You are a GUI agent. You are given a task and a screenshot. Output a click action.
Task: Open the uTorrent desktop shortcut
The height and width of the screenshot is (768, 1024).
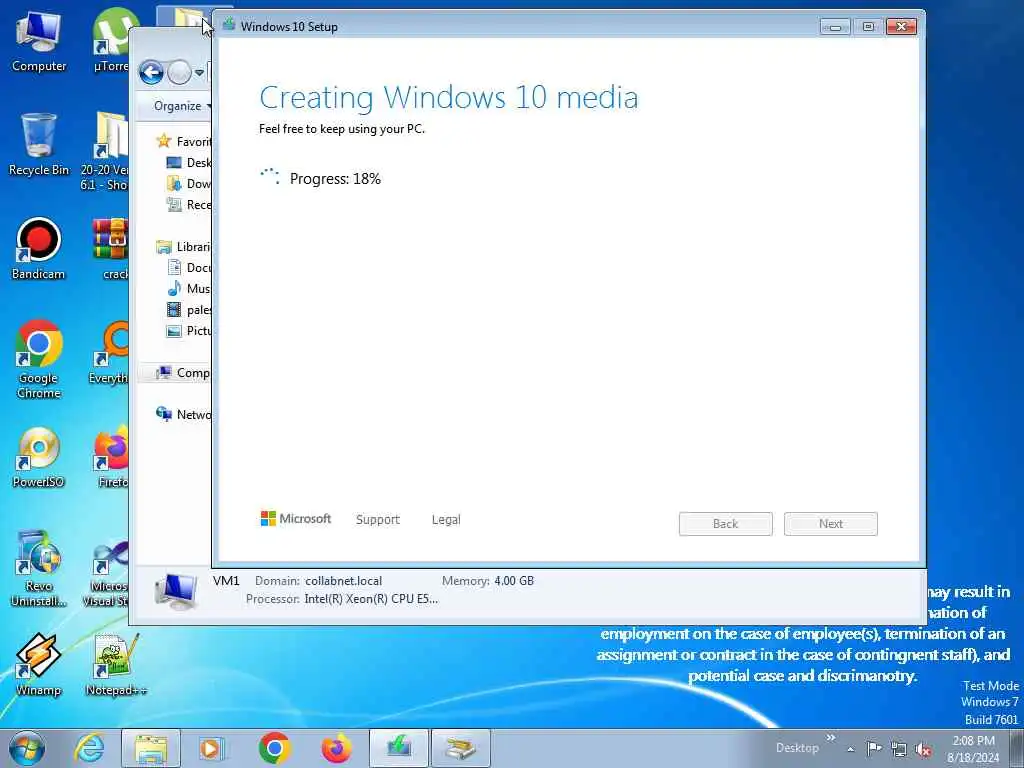pos(112,41)
